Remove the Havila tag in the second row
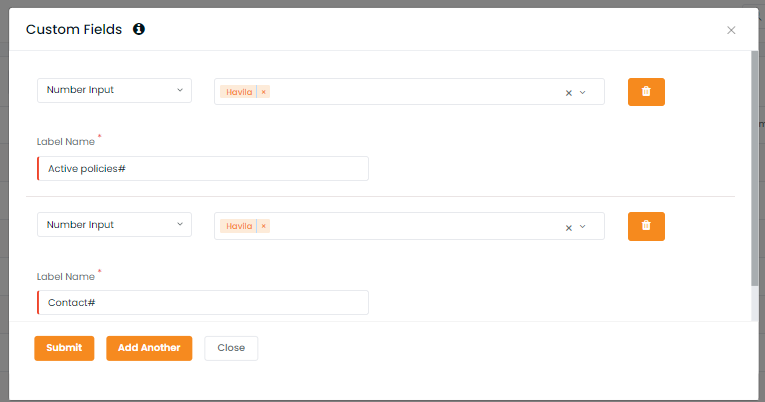This screenshot has height=402, width=765. (x=263, y=226)
